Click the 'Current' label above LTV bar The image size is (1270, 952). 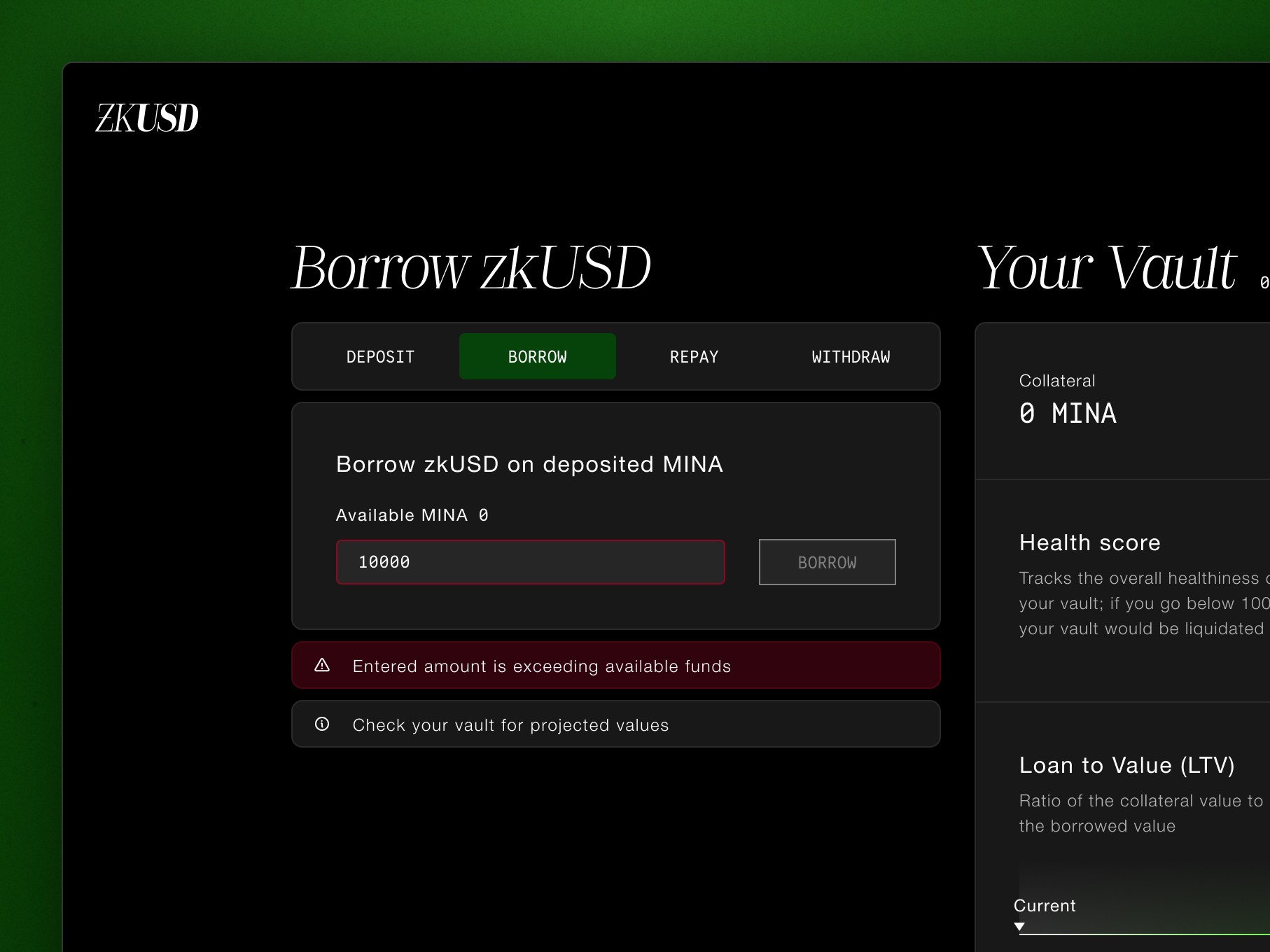[1045, 905]
